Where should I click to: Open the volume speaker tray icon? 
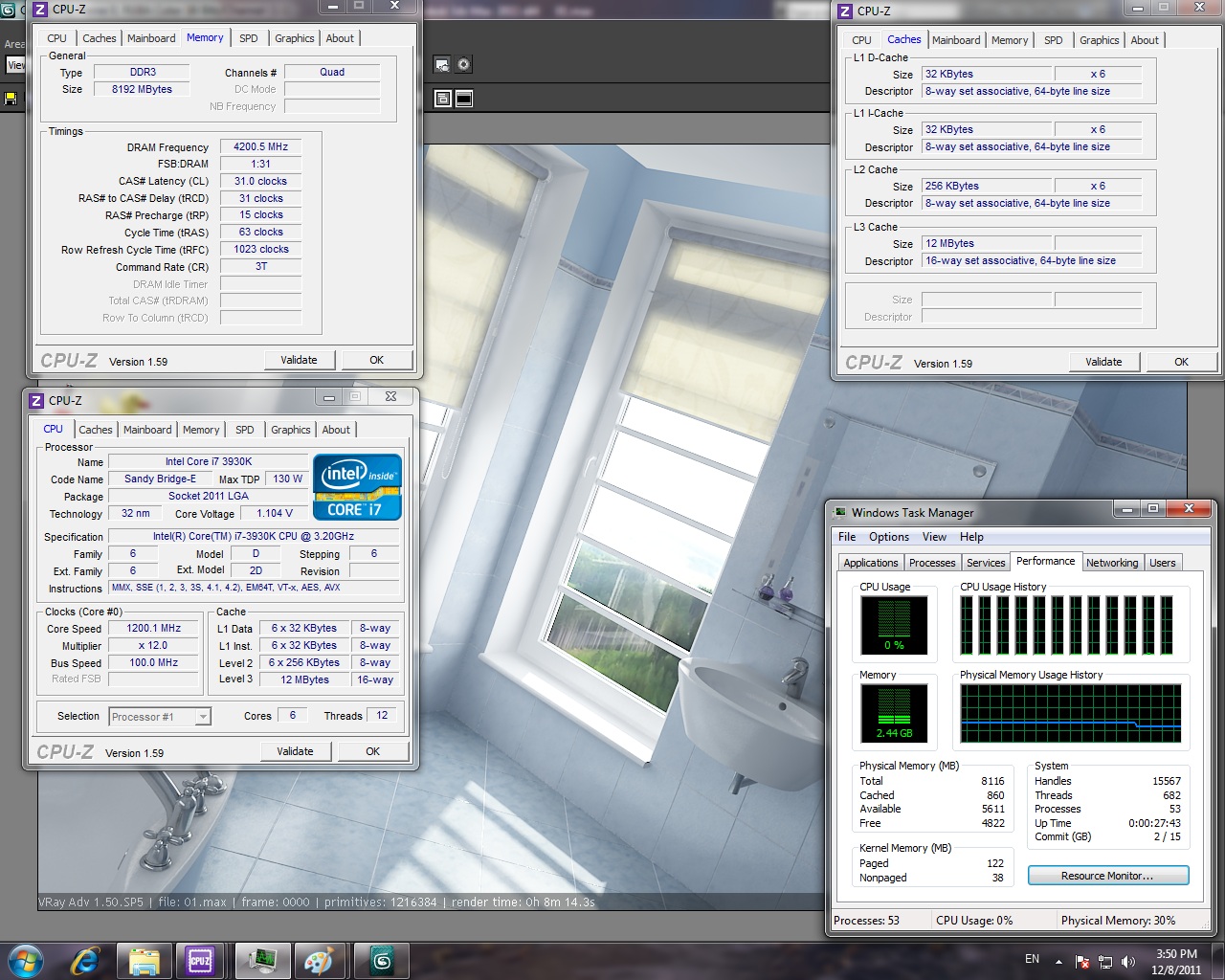click(1128, 962)
